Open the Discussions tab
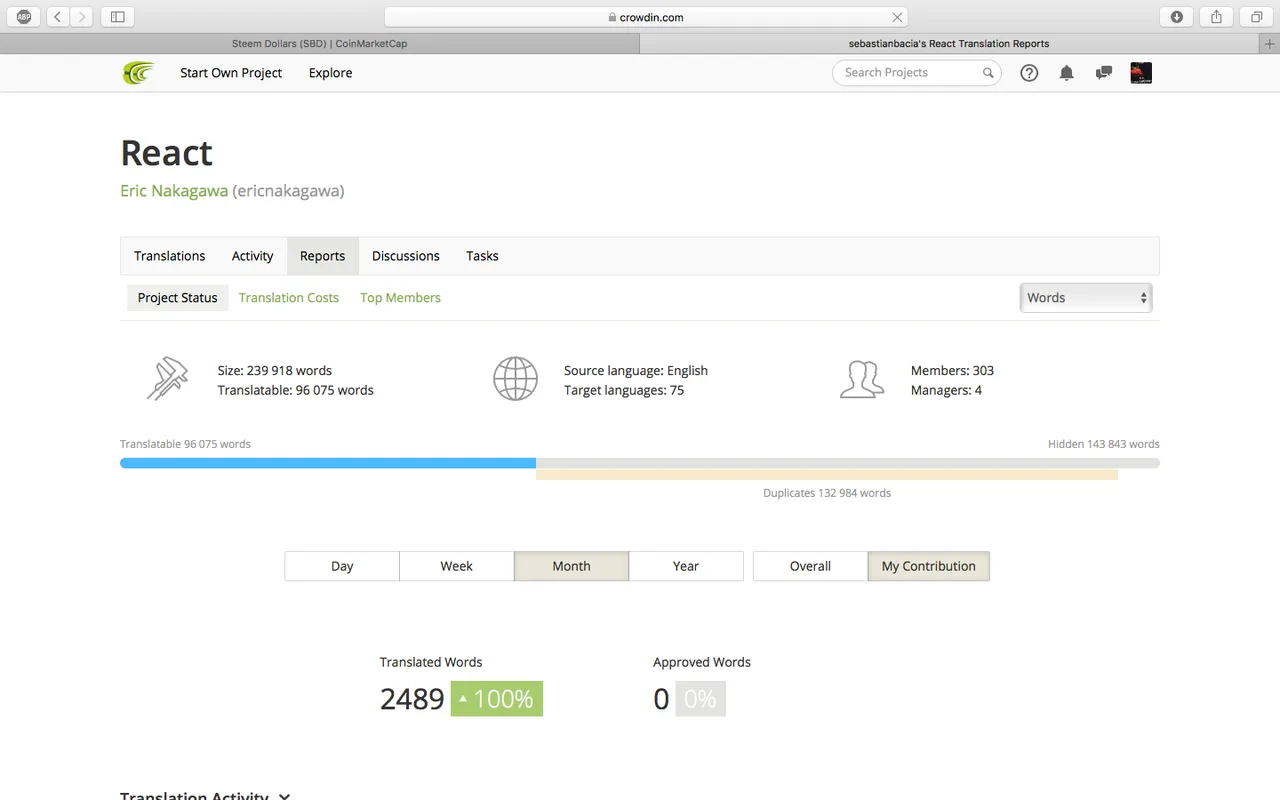1280x800 pixels. [x=405, y=256]
